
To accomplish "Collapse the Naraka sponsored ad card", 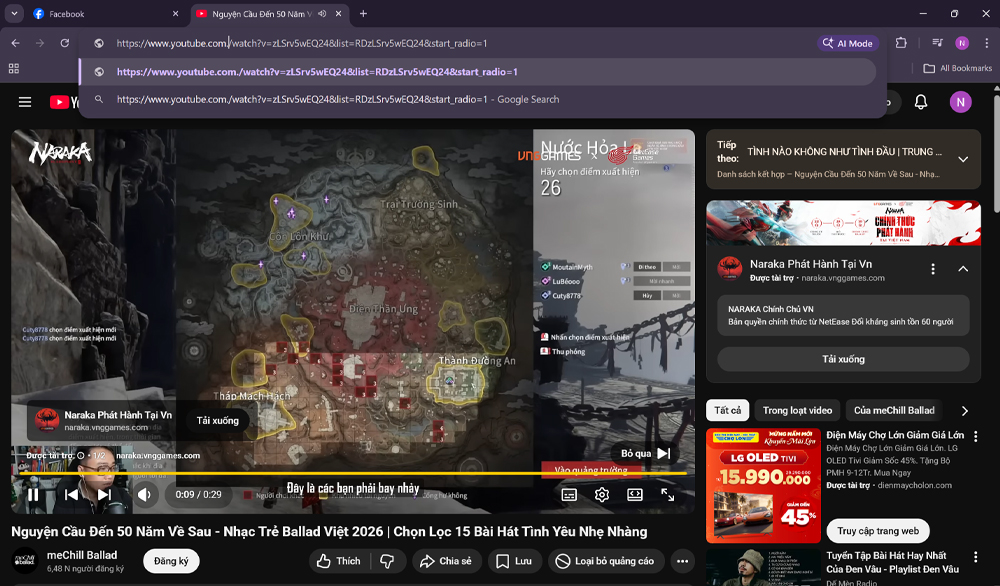I will [x=962, y=269].
